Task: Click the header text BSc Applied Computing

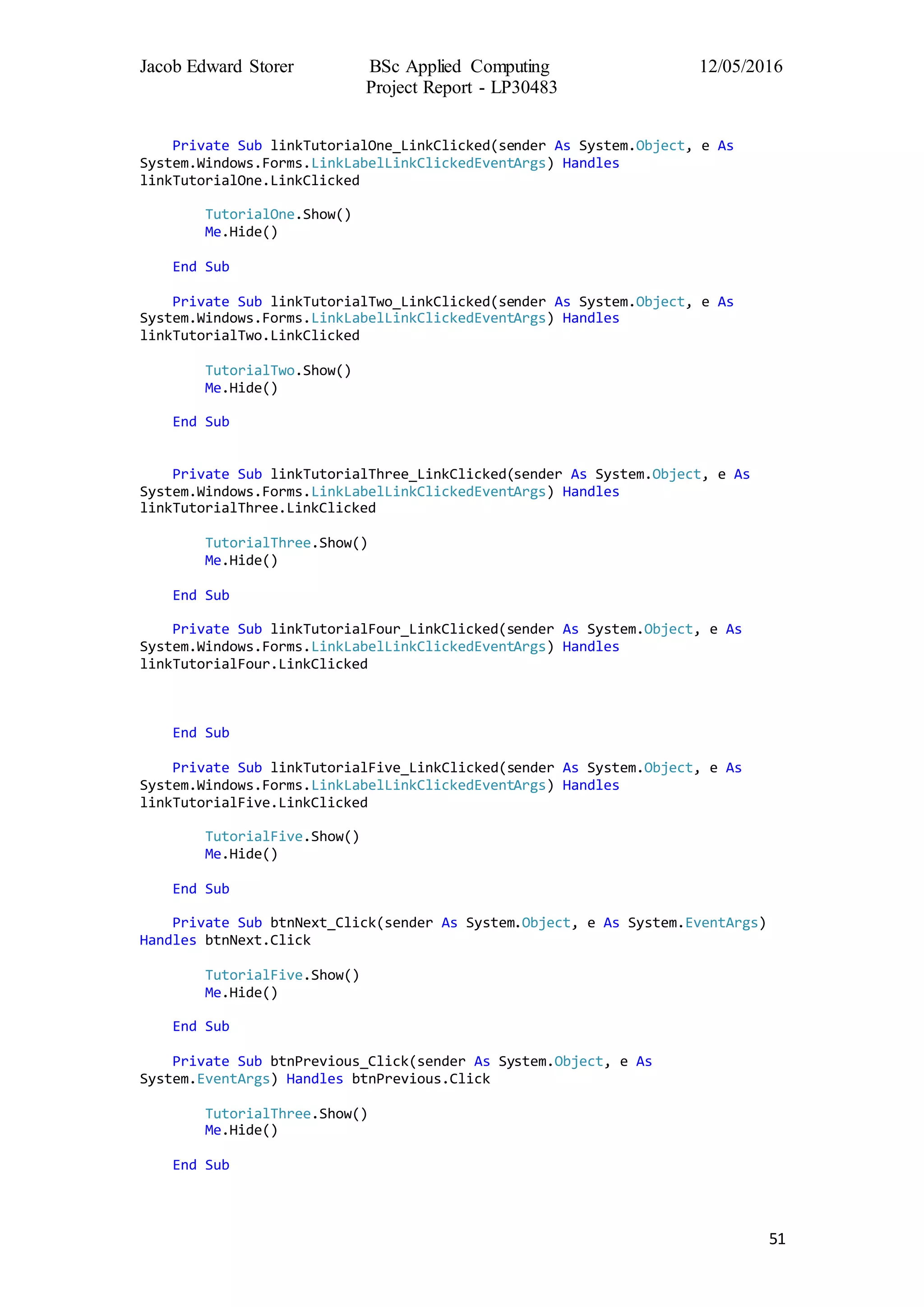Action: pos(460,67)
